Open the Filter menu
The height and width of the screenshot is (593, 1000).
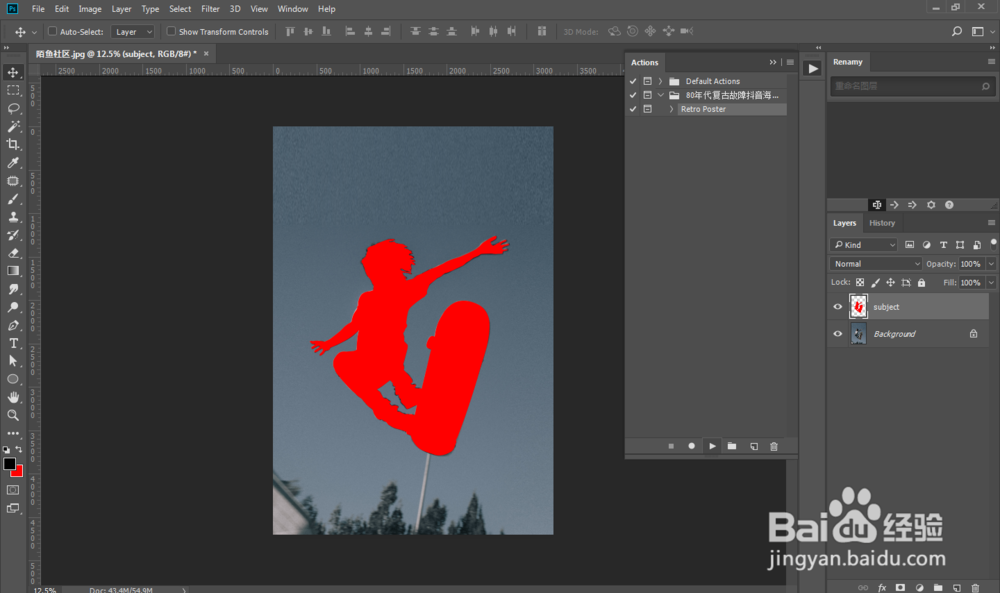pos(210,9)
